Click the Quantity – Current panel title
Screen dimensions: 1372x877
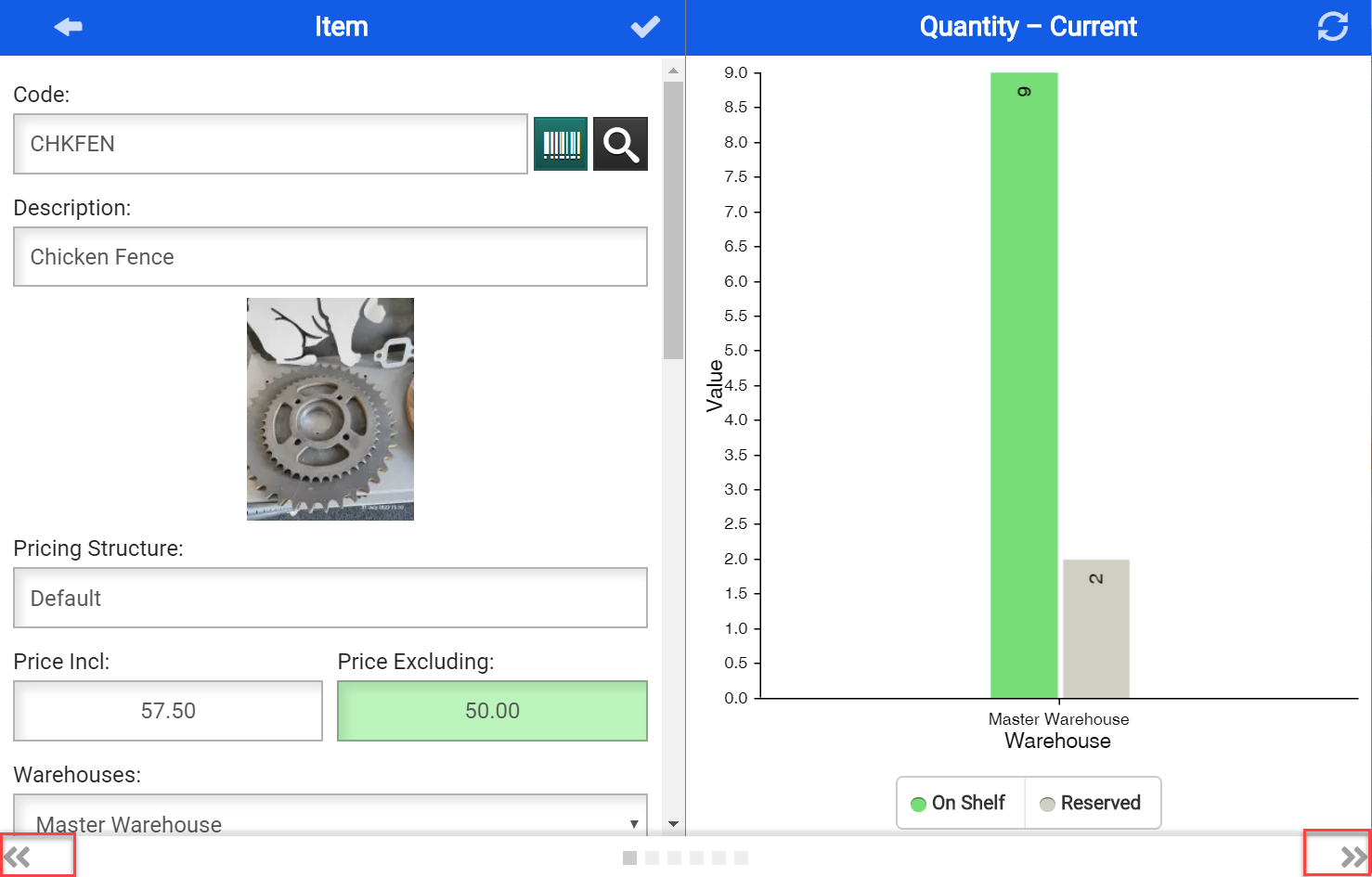(x=1029, y=27)
